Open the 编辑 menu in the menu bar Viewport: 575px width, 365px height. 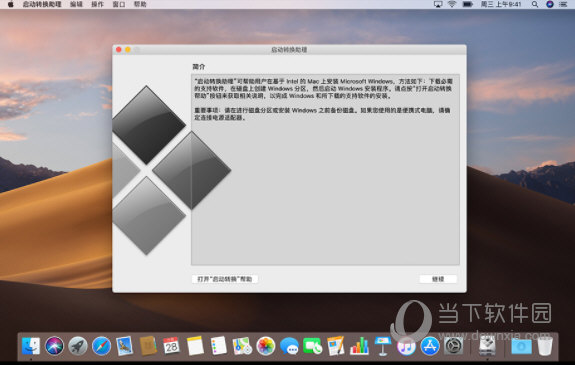pyautogui.click(x=76, y=4)
